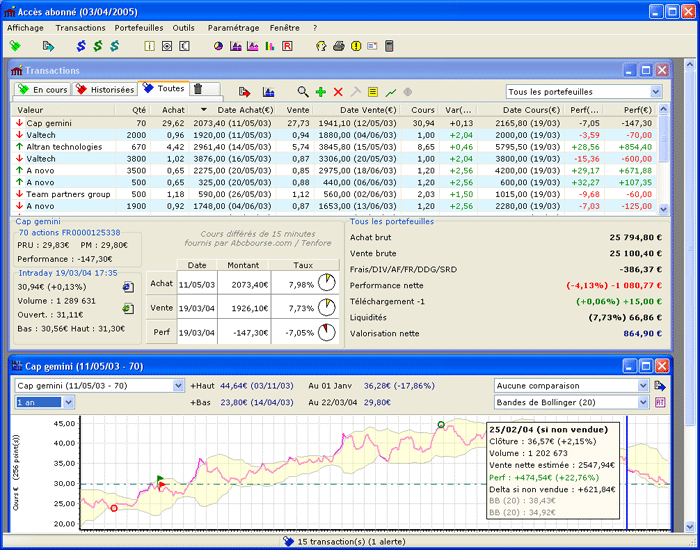Click the pie chart icon
Screen dimensions: 700x550
(x=218, y=46)
